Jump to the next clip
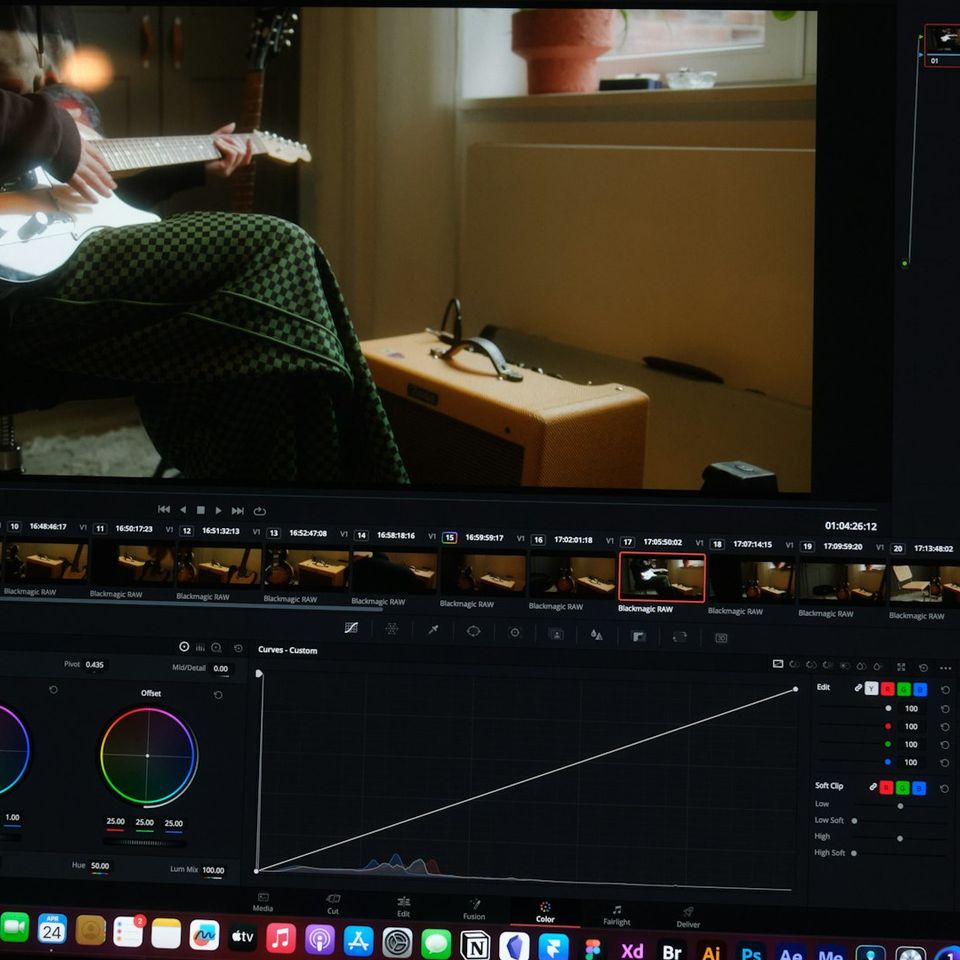Image resolution: width=960 pixels, height=960 pixels. tap(238, 511)
